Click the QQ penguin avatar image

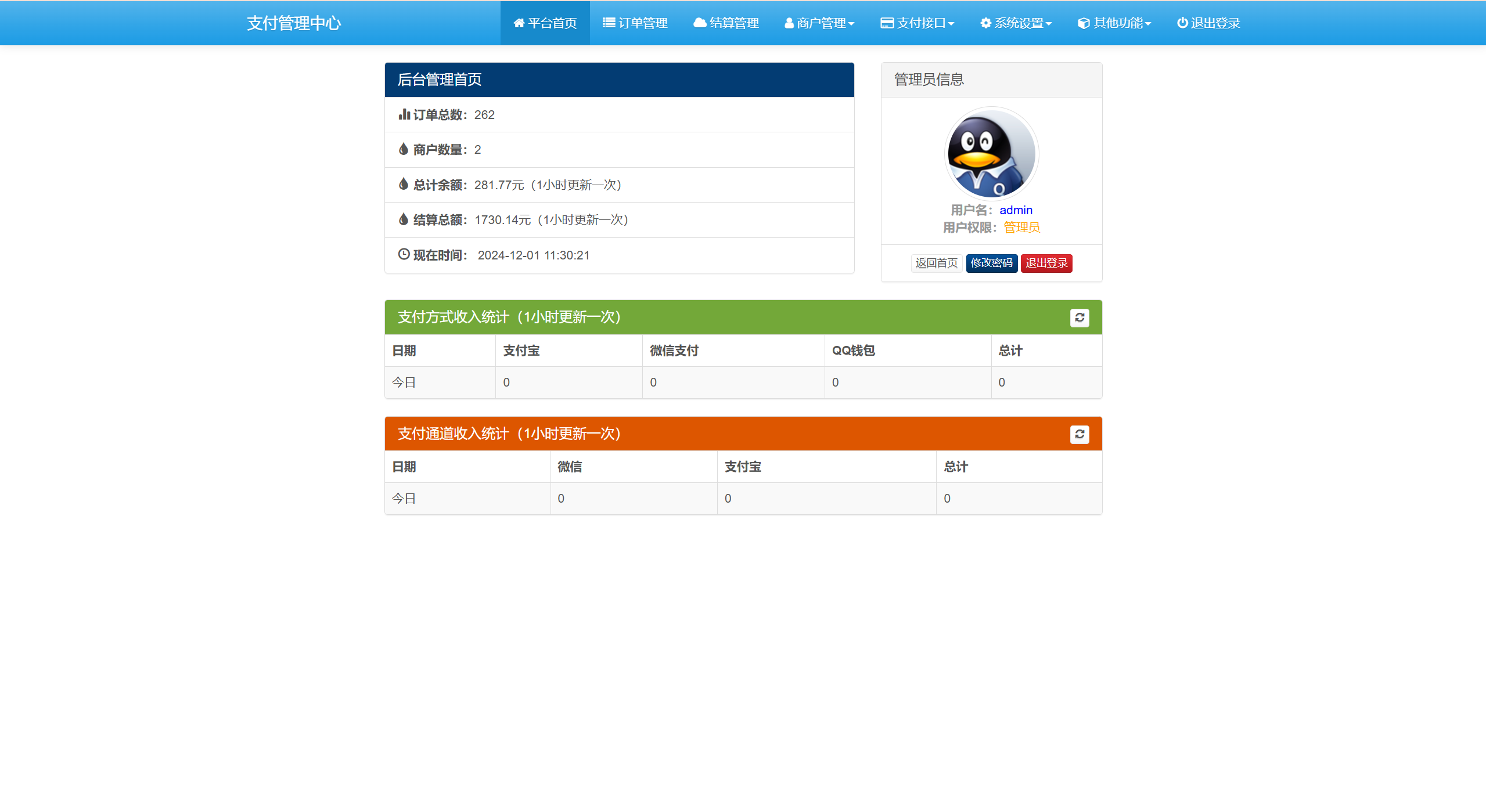coord(991,154)
